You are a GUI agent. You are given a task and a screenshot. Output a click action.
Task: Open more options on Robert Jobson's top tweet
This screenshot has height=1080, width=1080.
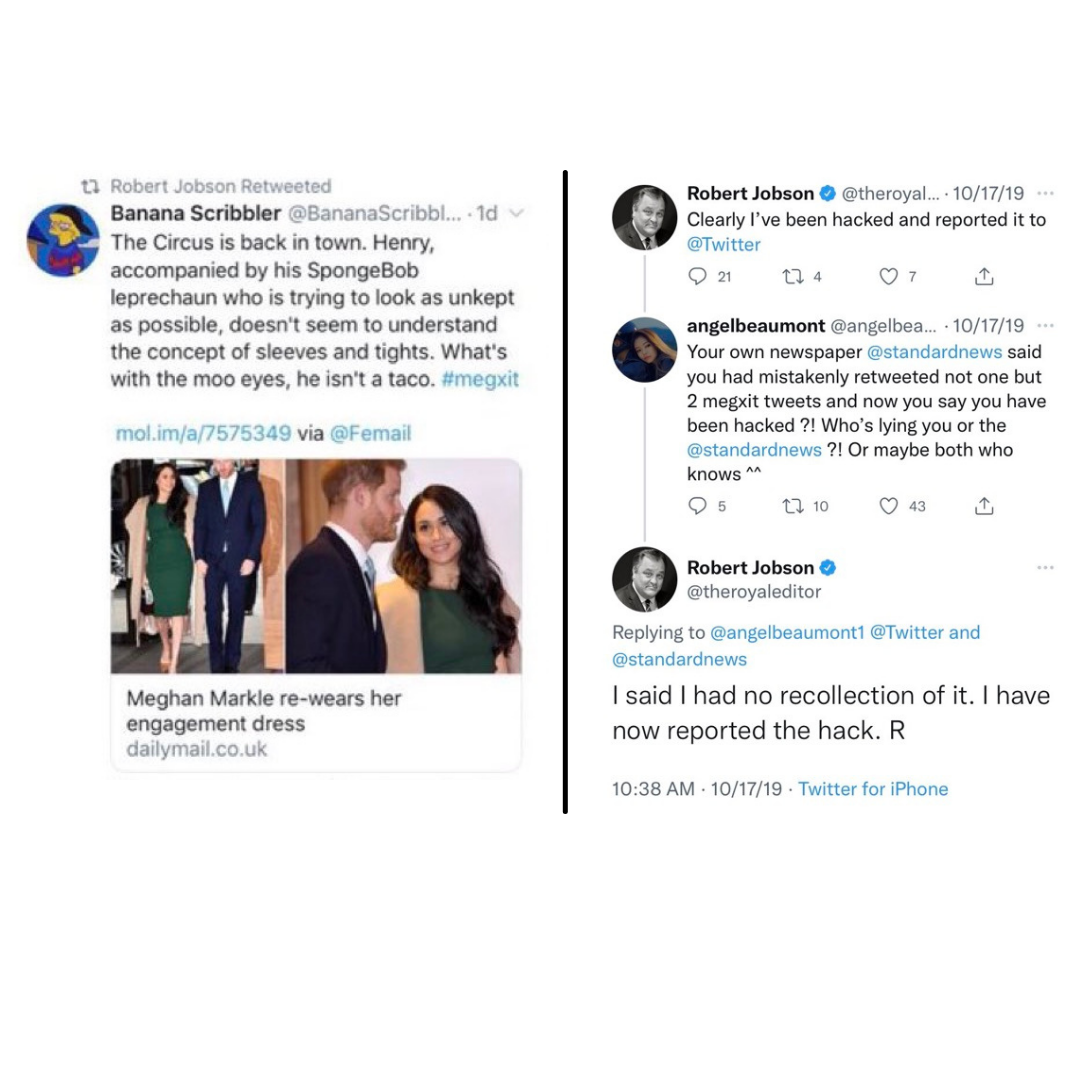point(1045,194)
